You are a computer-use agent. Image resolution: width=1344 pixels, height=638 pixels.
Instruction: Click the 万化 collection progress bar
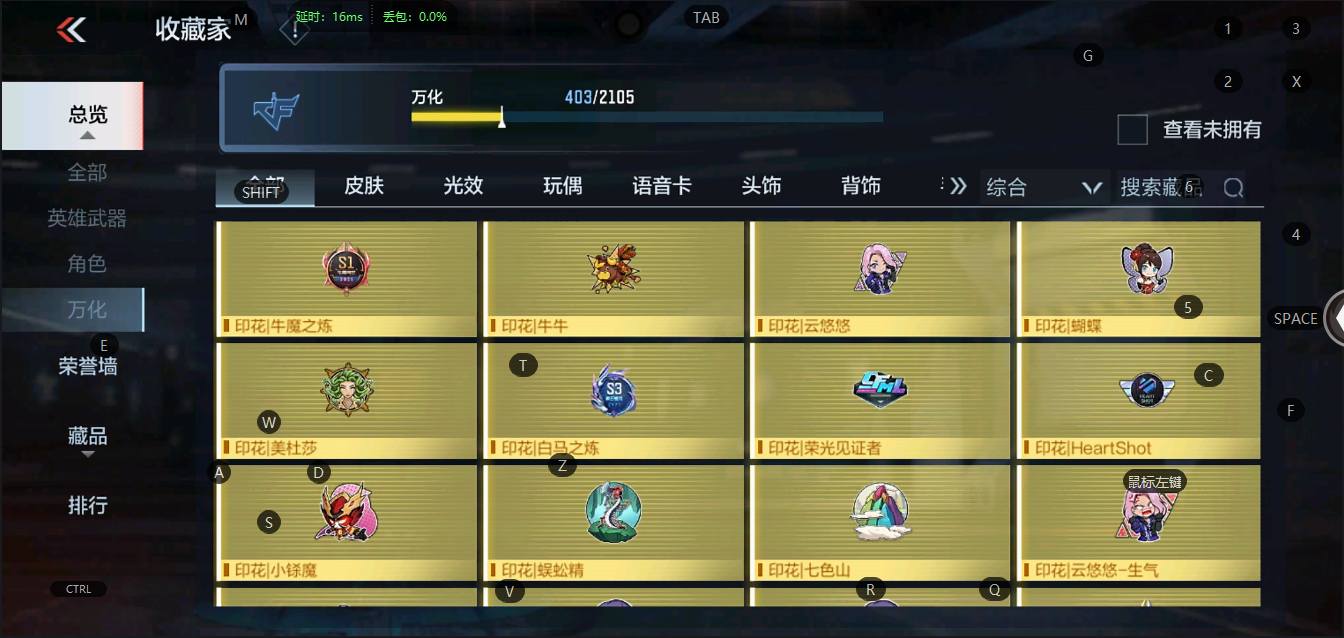click(x=647, y=117)
